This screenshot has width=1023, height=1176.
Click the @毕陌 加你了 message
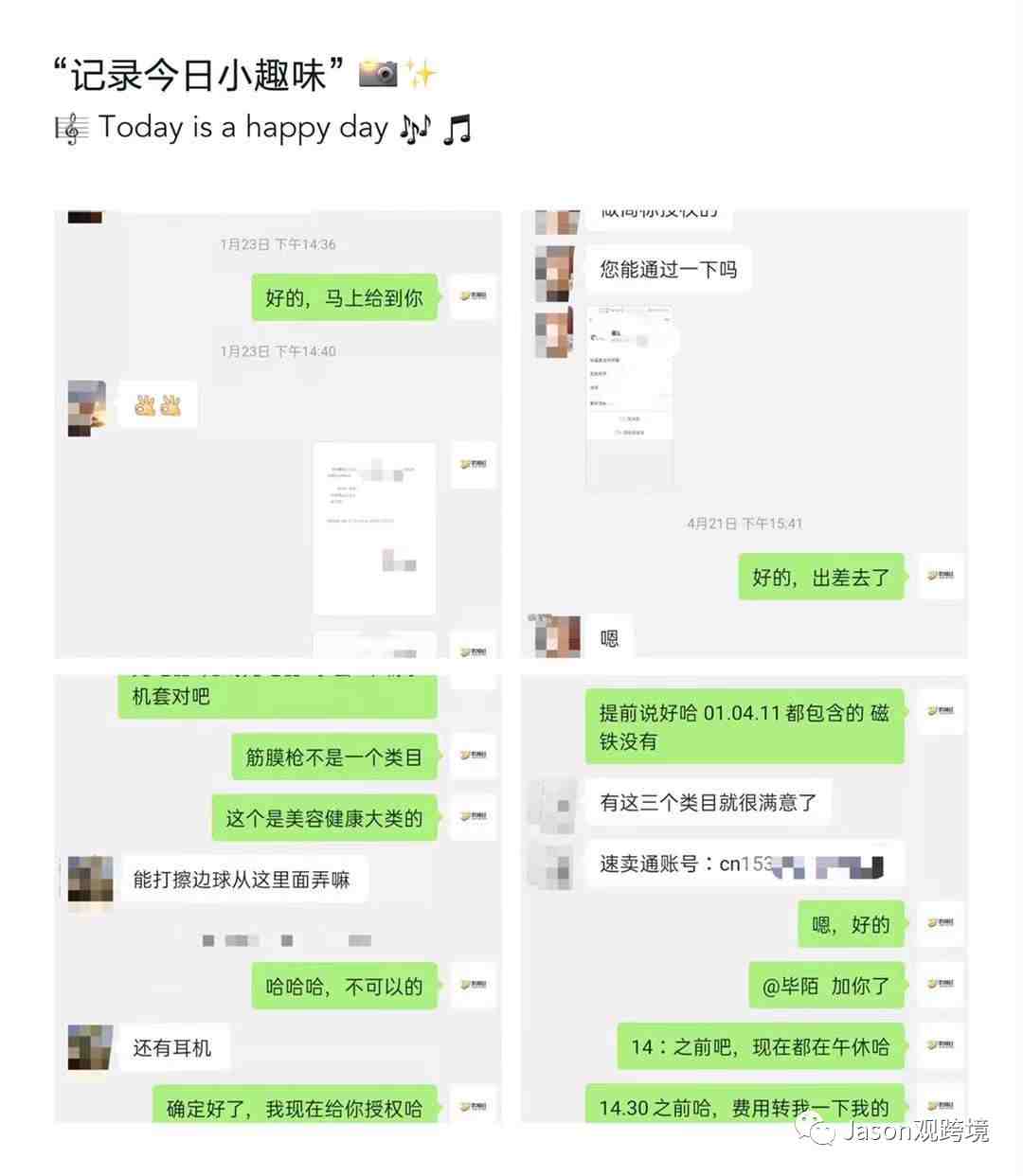click(826, 985)
